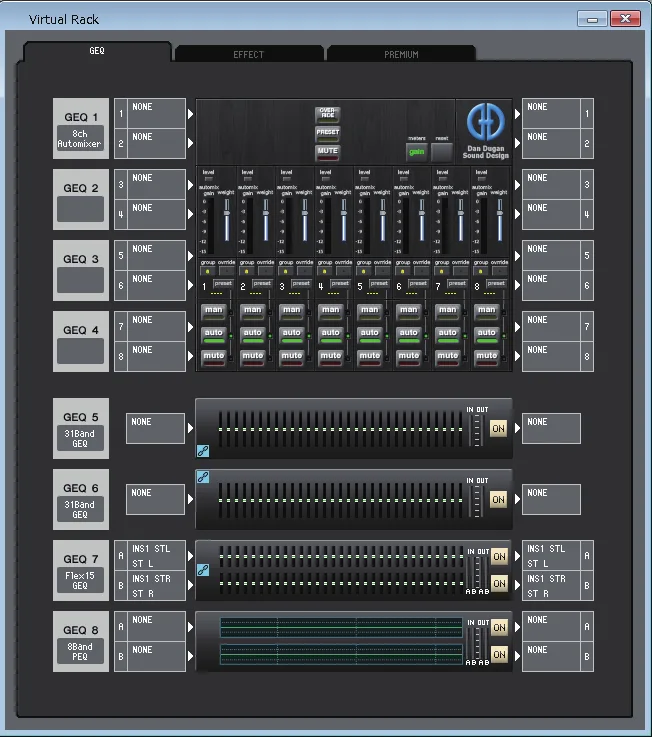Click channel 3 group indicator
The image size is (652, 737).
pos(285,271)
